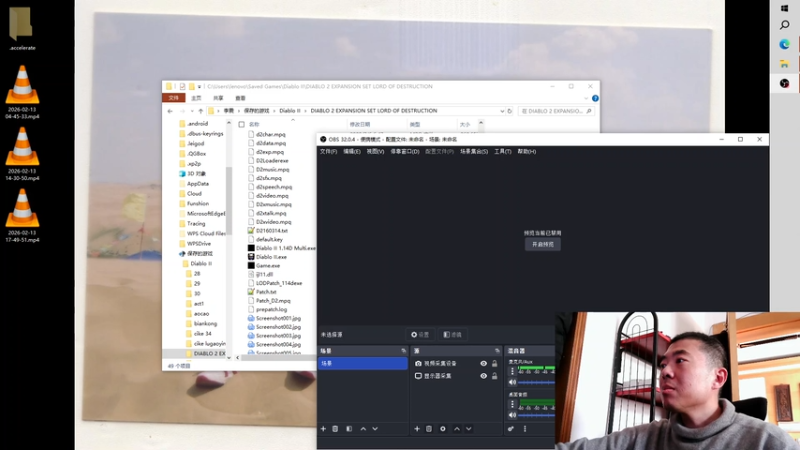Lock the video capture device source
Image resolution: width=800 pixels, height=450 pixels.
click(x=494, y=364)
